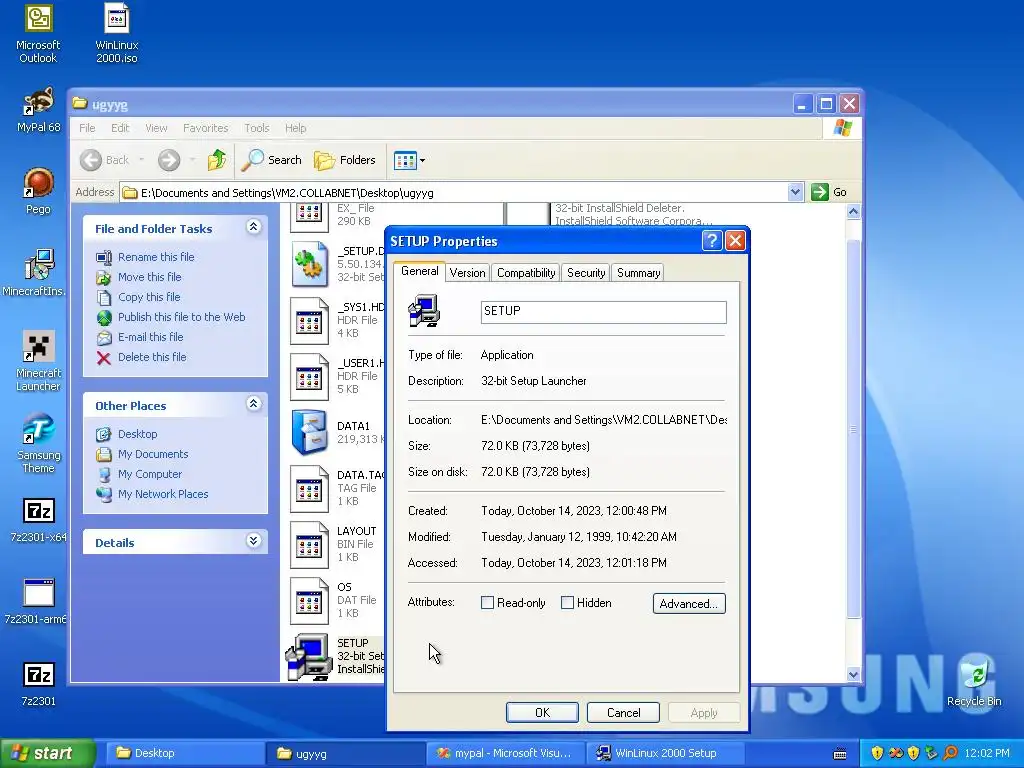Click Copy this file link
This screenshot has width=1024, height=768.
pos(149,296)
